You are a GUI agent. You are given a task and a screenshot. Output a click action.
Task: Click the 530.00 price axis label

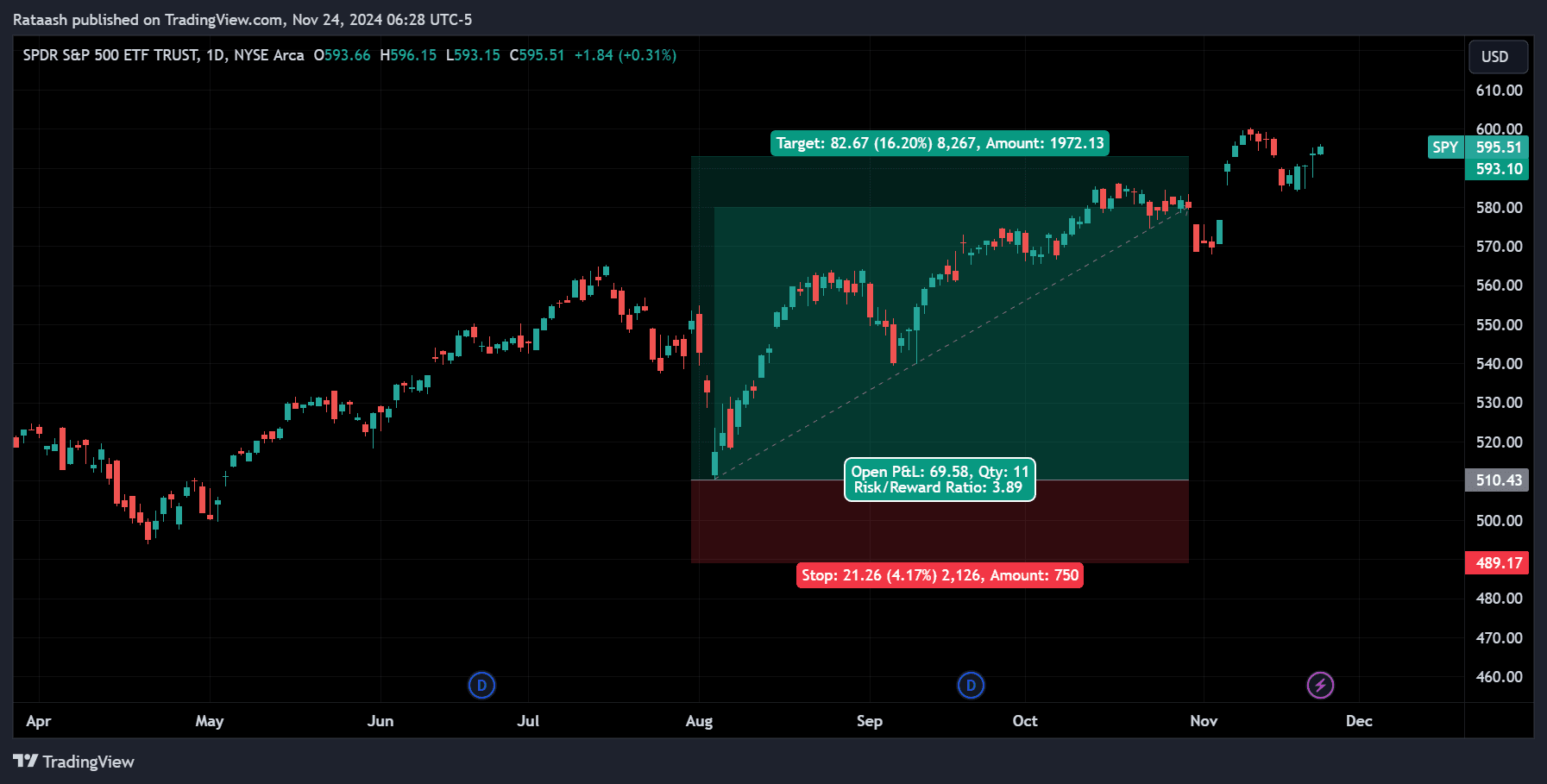tap(1499, 403)
